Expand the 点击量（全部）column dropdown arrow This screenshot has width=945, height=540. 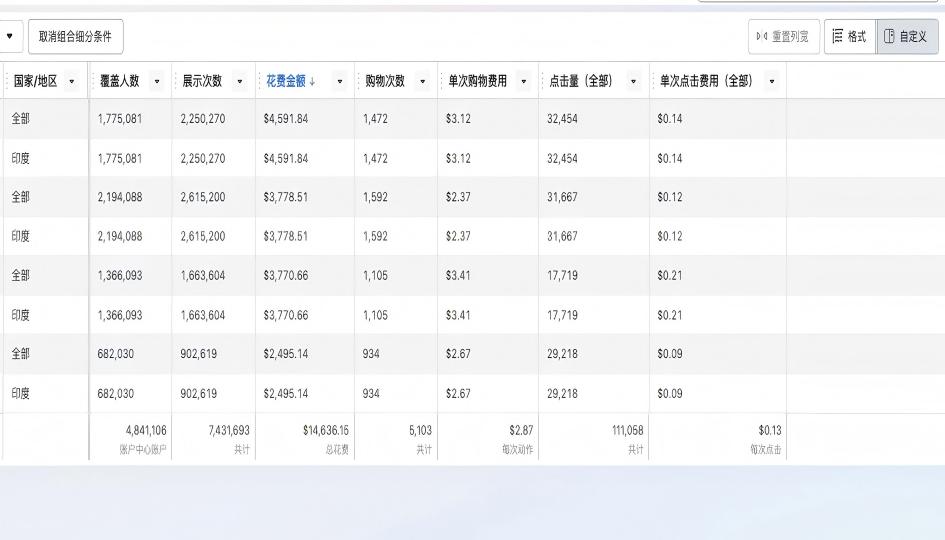pyautogui.click(x=633, y=81)
